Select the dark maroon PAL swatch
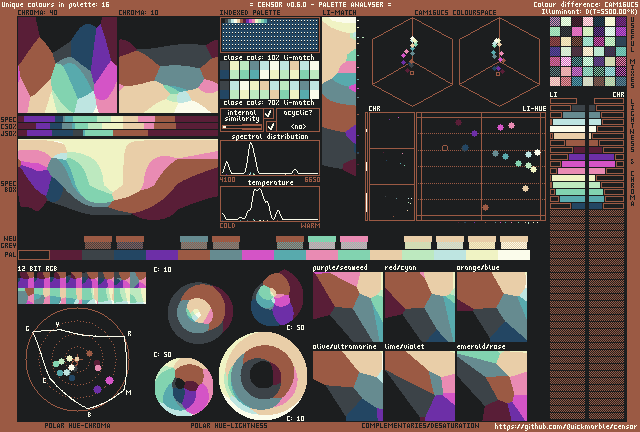This screenshot has width=640, height=432. click(x=66, y=255)
